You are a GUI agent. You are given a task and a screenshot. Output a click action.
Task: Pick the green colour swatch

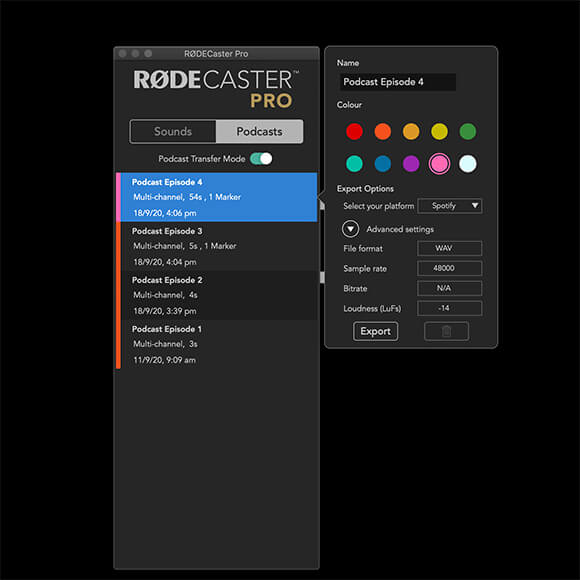[x=468, y=131]
